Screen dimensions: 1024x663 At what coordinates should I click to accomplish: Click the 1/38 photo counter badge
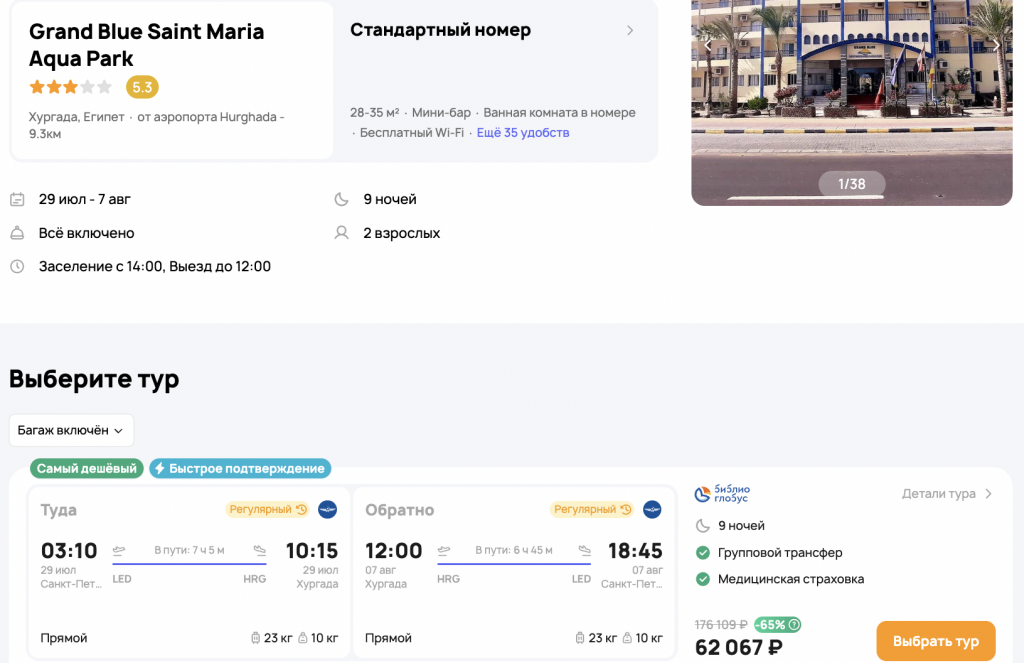(852, 184)
